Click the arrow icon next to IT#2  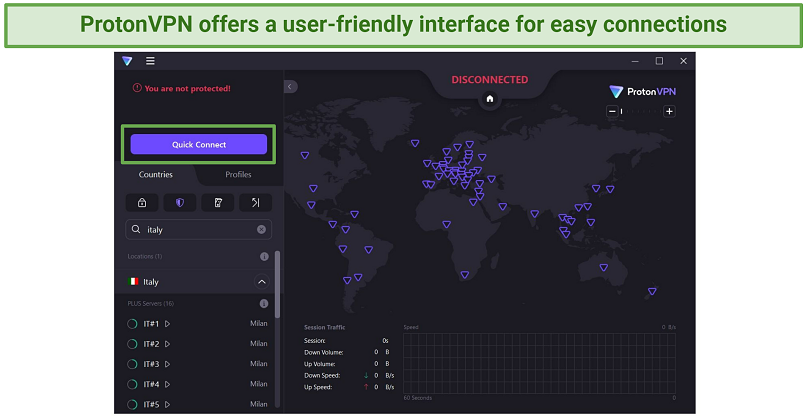168,344
